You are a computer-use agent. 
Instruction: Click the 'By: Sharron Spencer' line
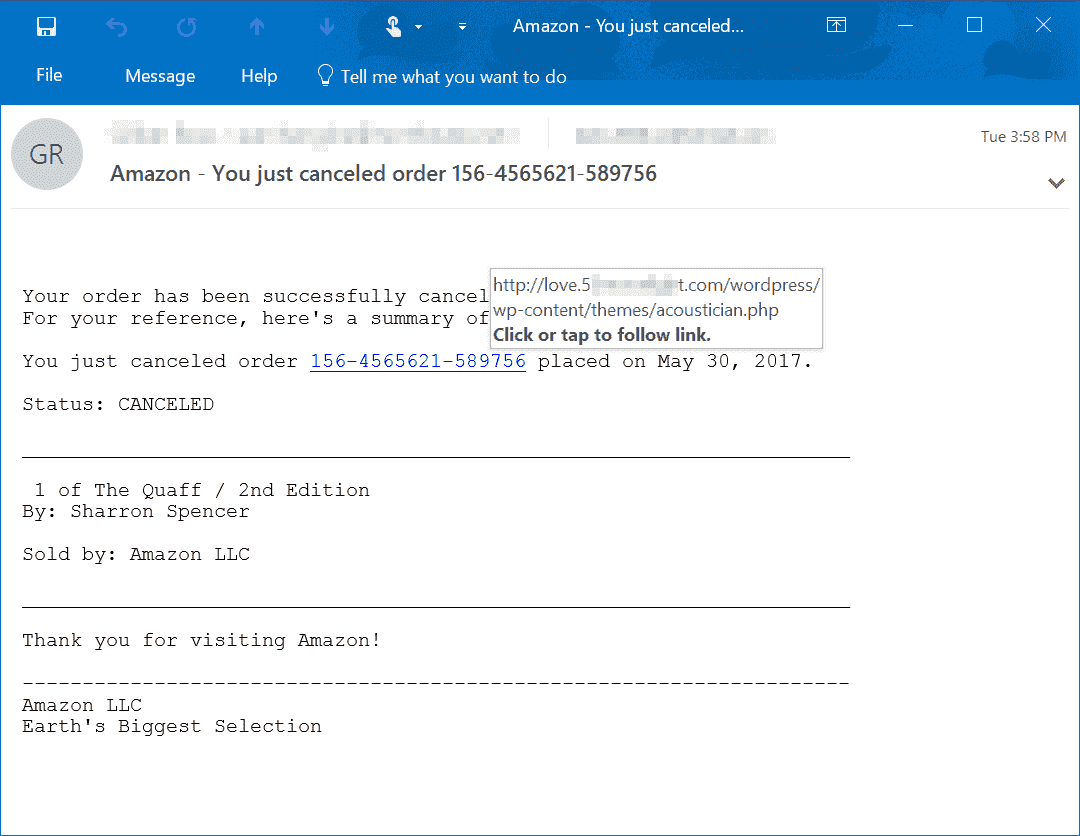pos(136,512)
